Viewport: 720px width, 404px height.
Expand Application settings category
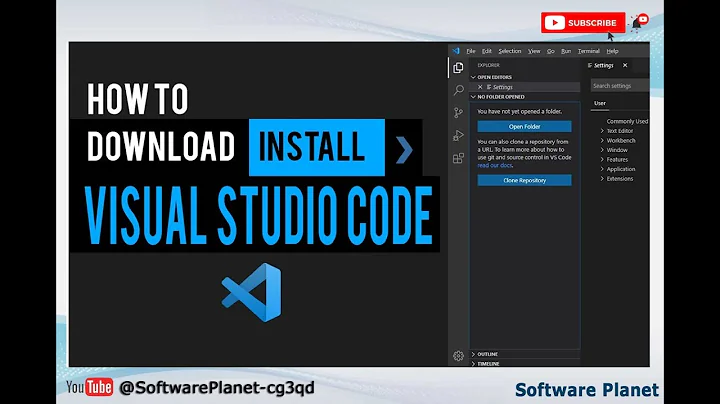pos(621,169)
